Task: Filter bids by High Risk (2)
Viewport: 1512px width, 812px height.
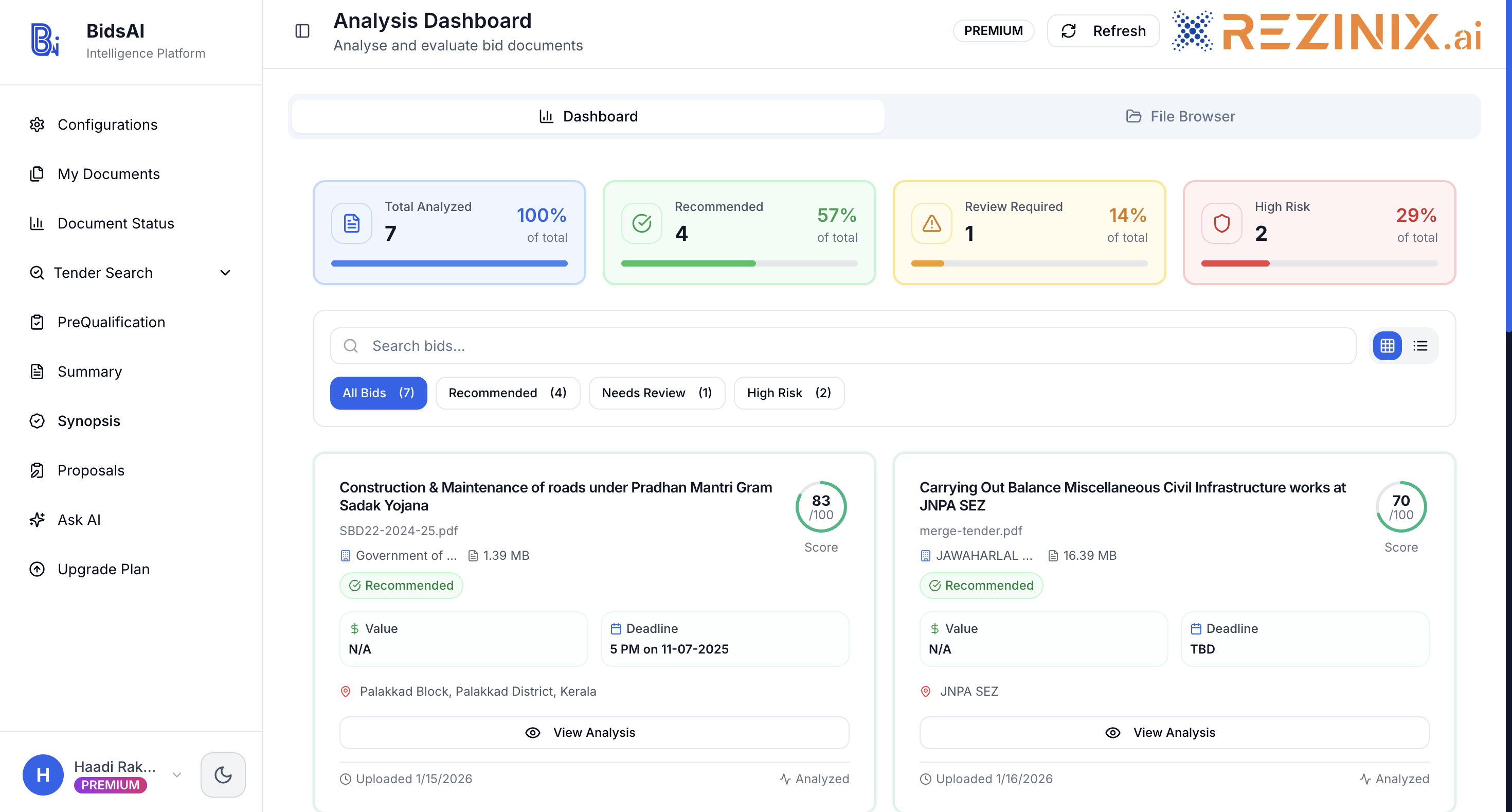Action: [789, 393]
